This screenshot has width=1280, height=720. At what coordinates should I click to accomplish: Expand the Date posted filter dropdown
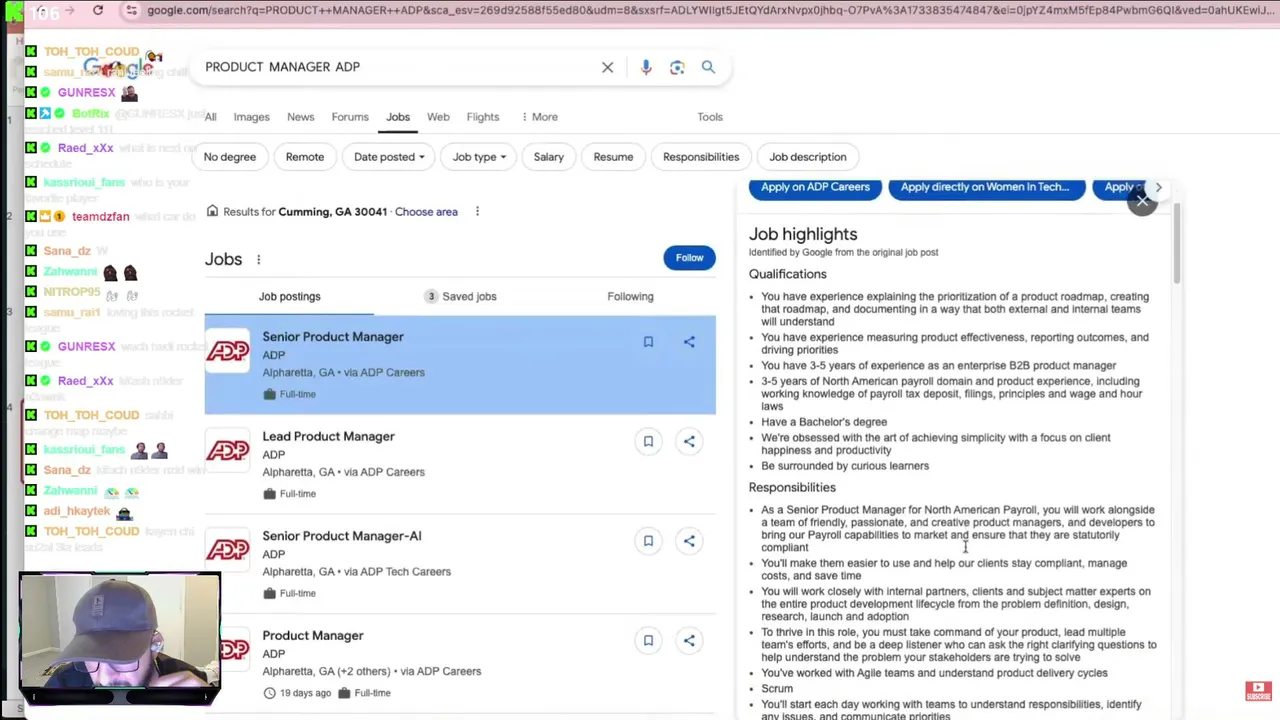[389, 157]
